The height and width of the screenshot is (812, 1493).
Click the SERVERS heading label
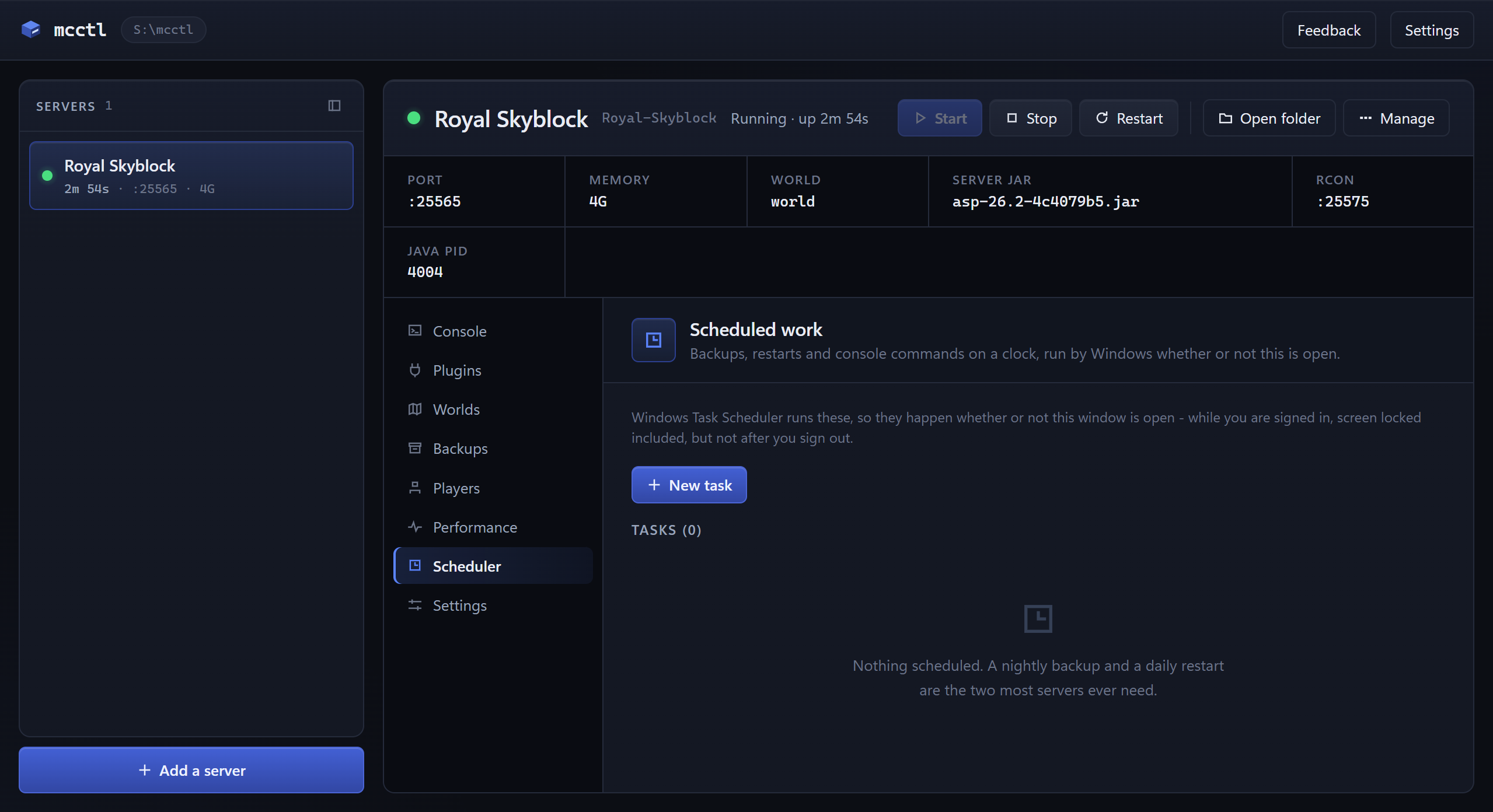[x=65, y=106]
